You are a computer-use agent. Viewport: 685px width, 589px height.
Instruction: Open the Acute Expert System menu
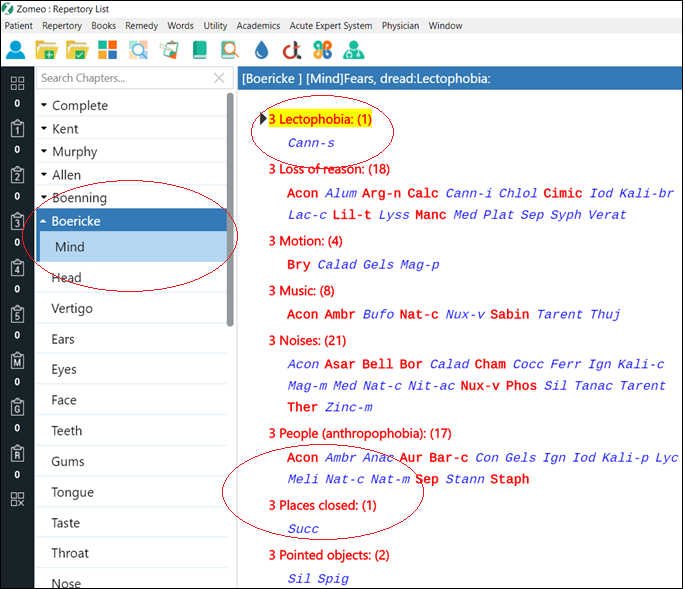coord(330,25)
